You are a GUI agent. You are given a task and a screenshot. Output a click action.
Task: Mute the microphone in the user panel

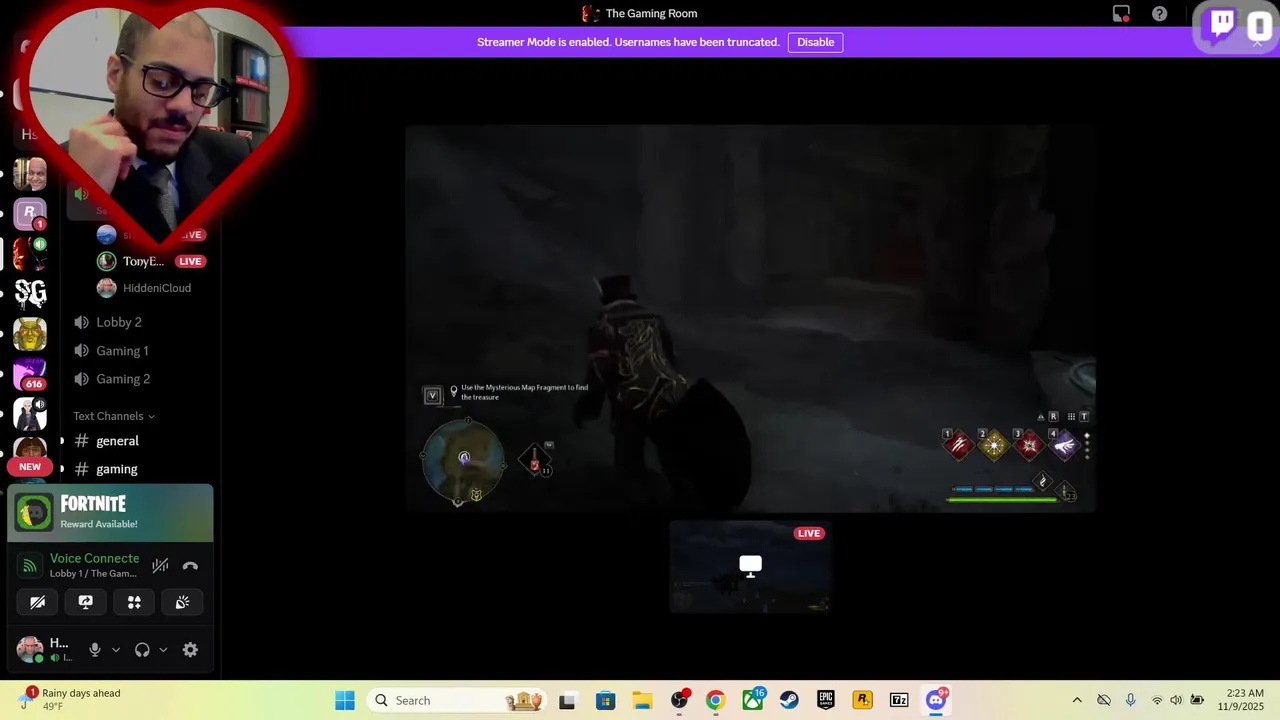pos(95,650)
